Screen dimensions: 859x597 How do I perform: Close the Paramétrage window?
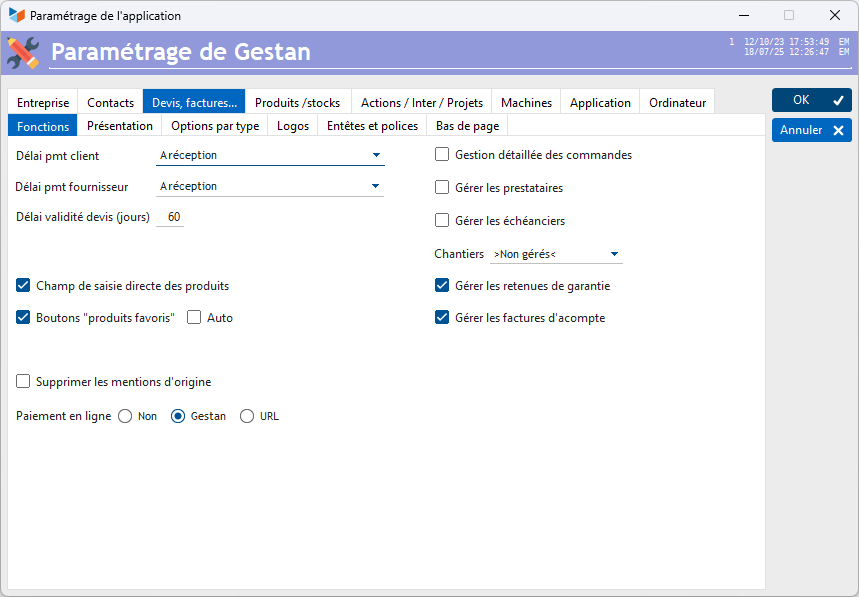834,16
